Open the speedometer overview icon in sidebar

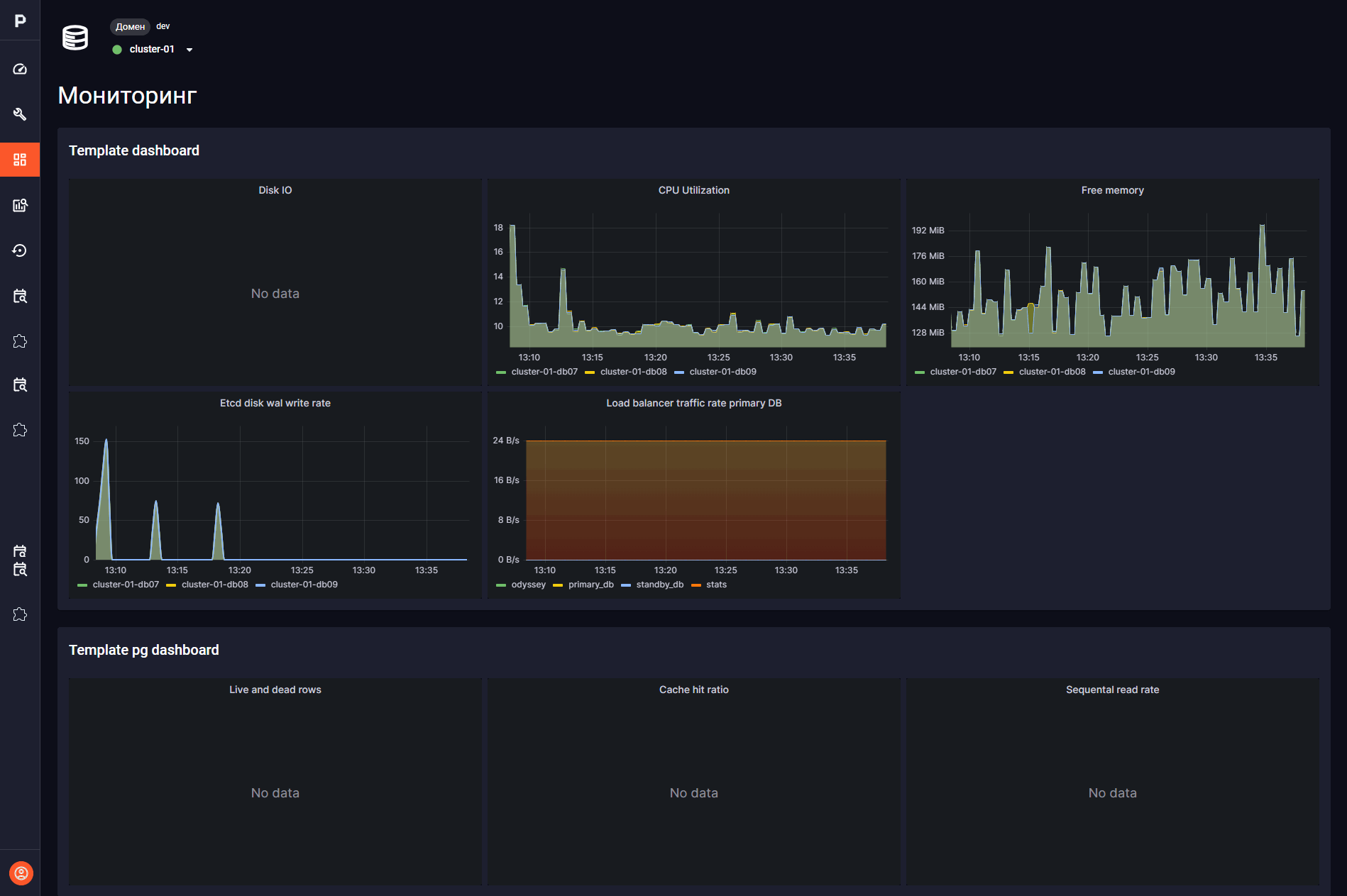click(x=20, y=69)
